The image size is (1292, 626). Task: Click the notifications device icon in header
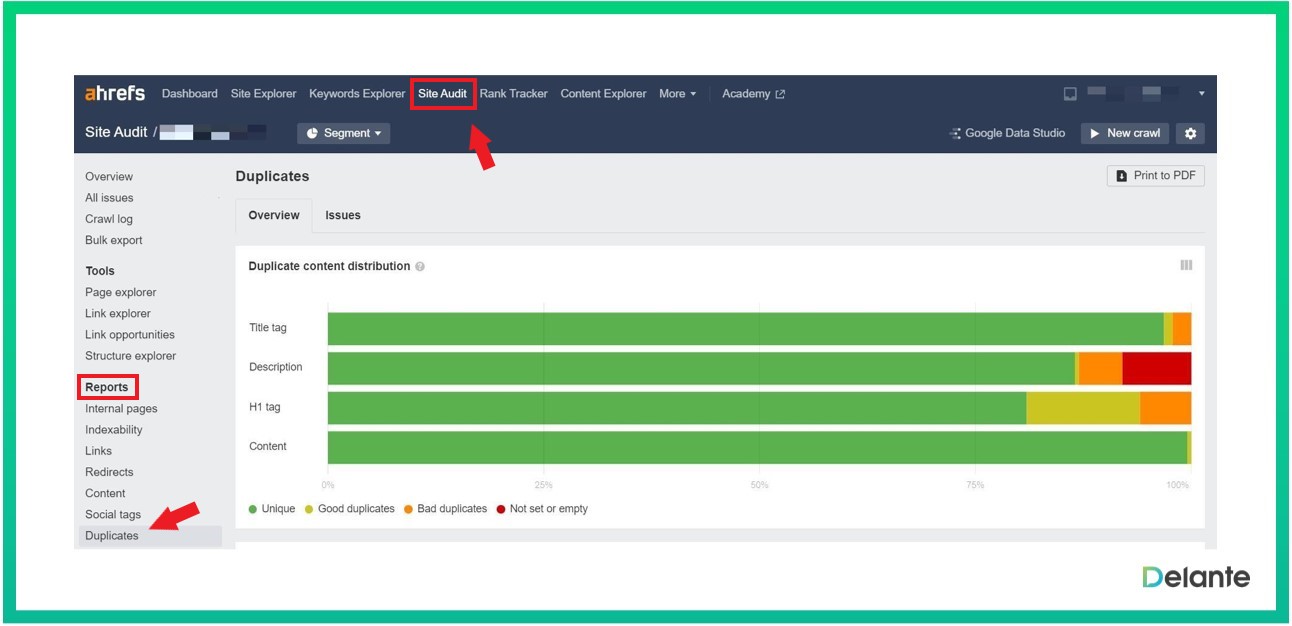tap(1070, 94)
